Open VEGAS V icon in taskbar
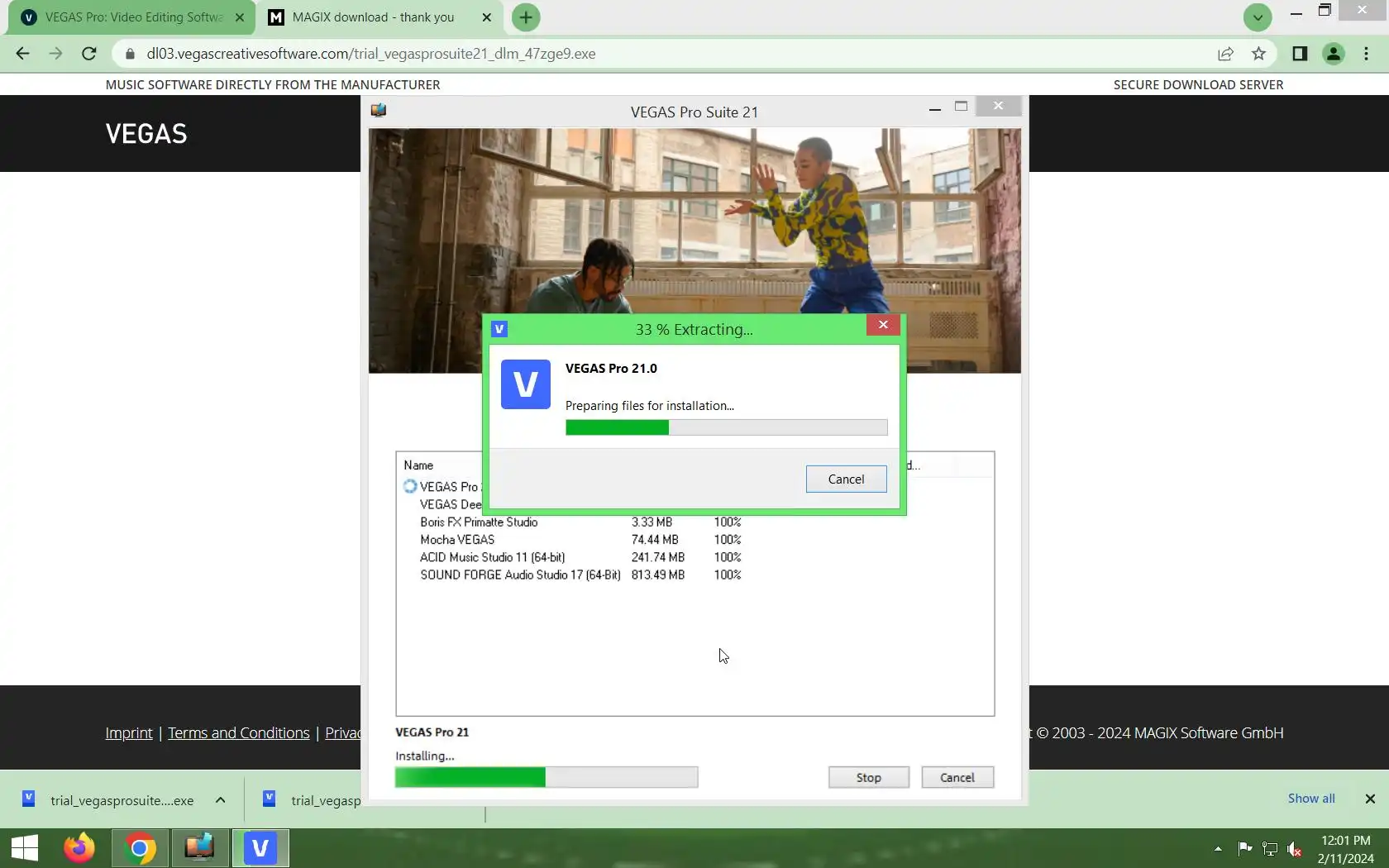The image size is (1389, 868). click(x=260, y=848)
